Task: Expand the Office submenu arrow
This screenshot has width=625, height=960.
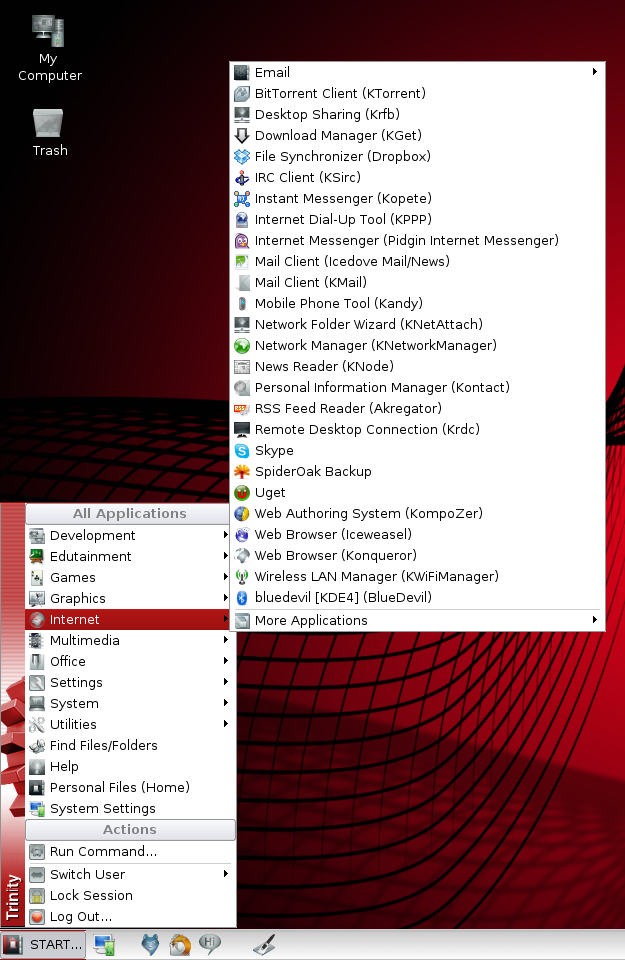Action: (x=226, y=661)
